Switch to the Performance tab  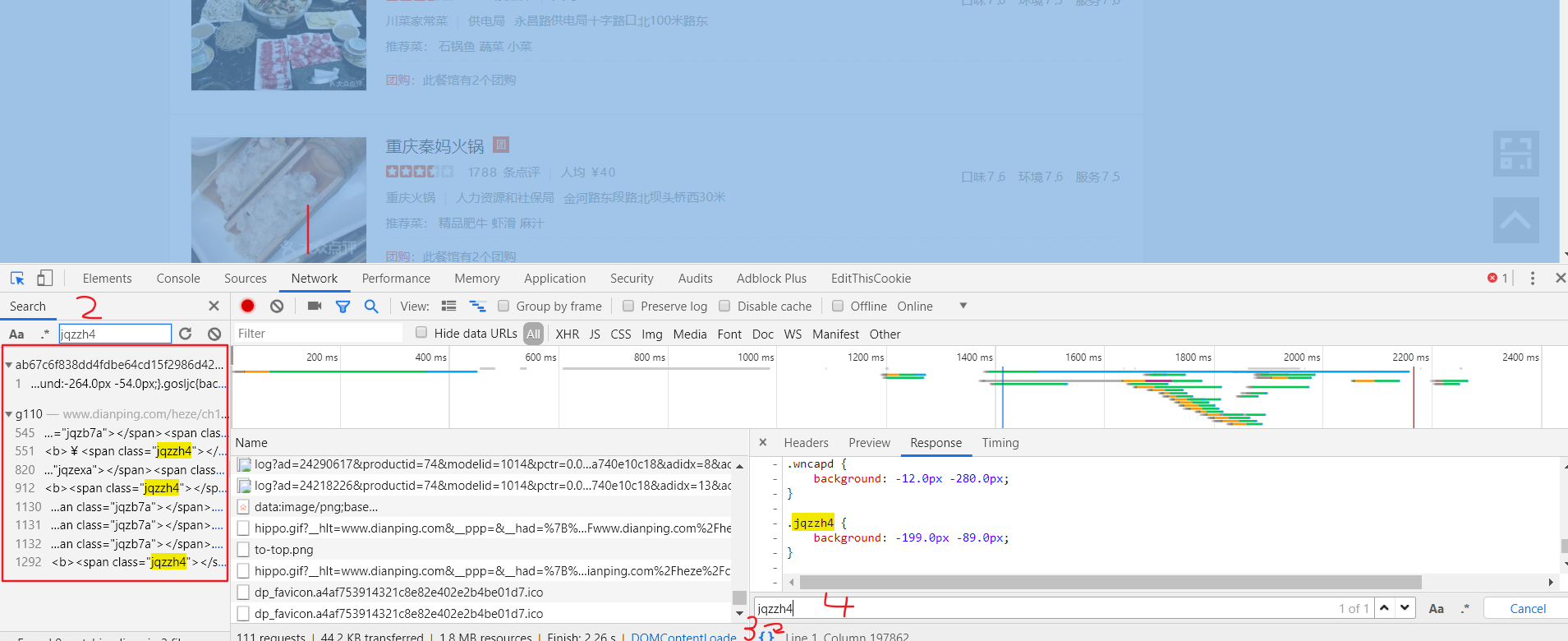pos(396,279)
